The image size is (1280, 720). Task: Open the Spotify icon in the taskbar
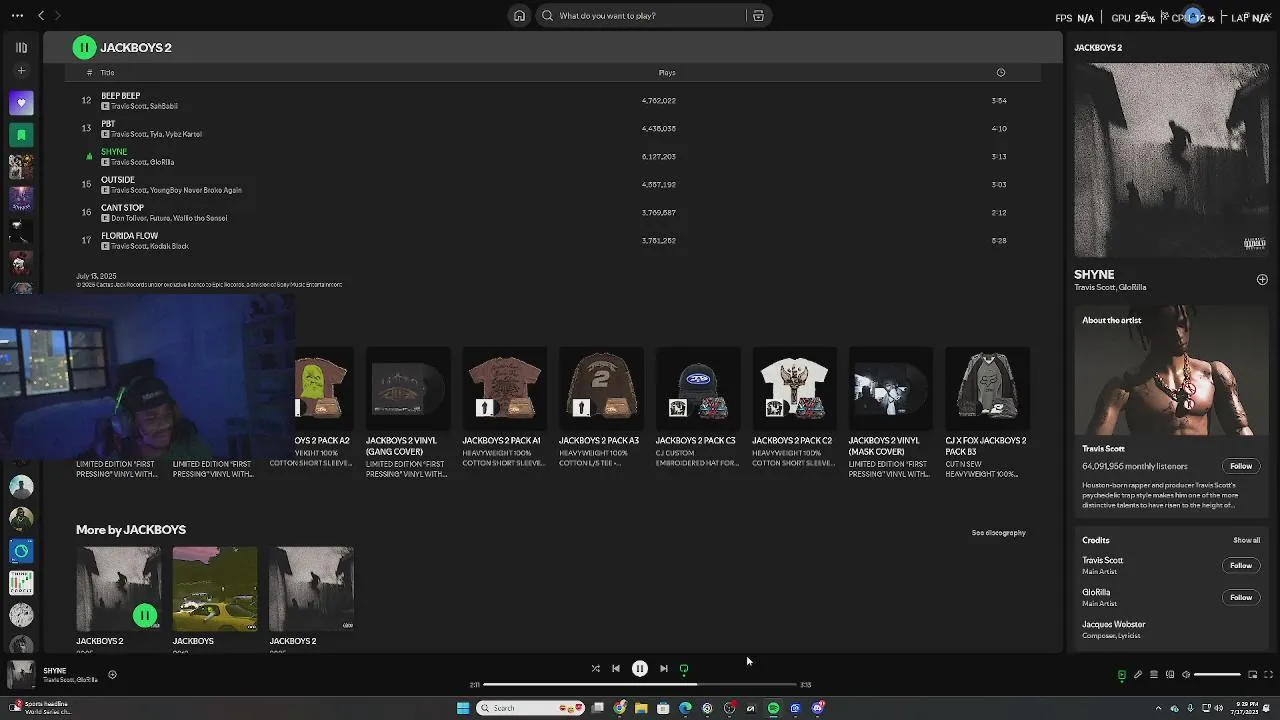(x=773, y=708)
